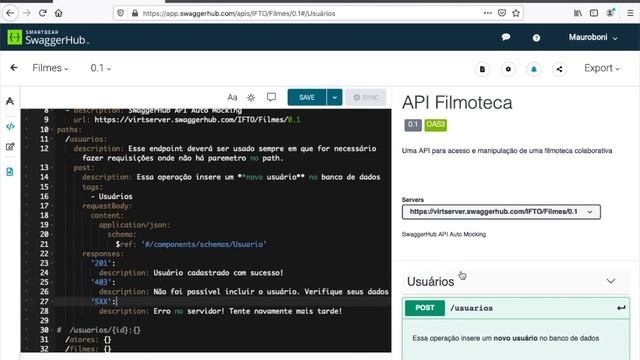Click the share icon
The width and height of the screenshot is (640, 360).
[x=560, y=69]
